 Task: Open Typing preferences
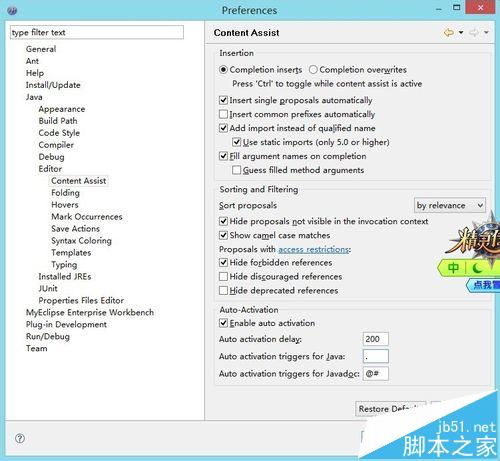coord(64,265)
